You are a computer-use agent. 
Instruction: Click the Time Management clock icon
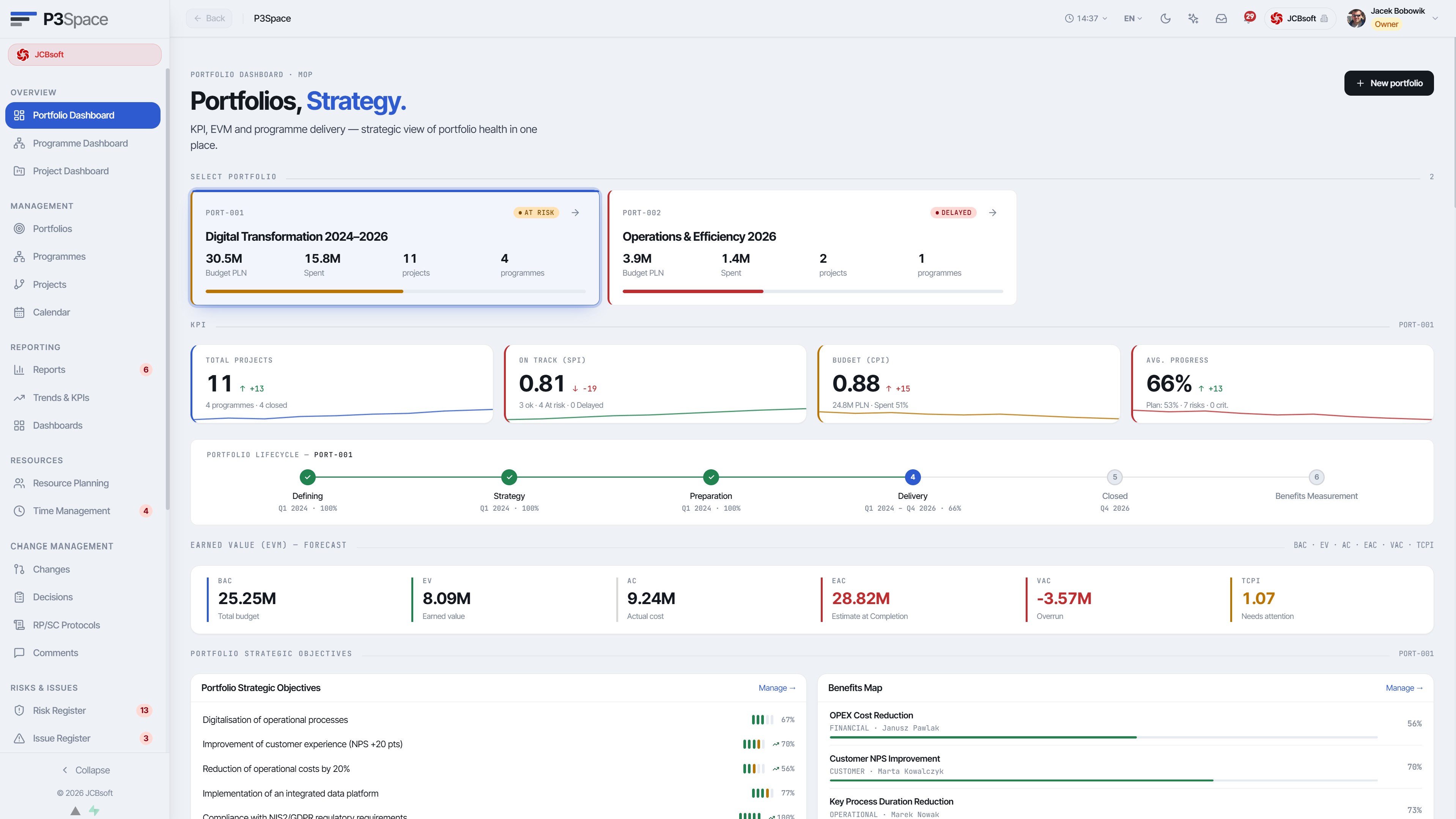(x=19, y=511)
